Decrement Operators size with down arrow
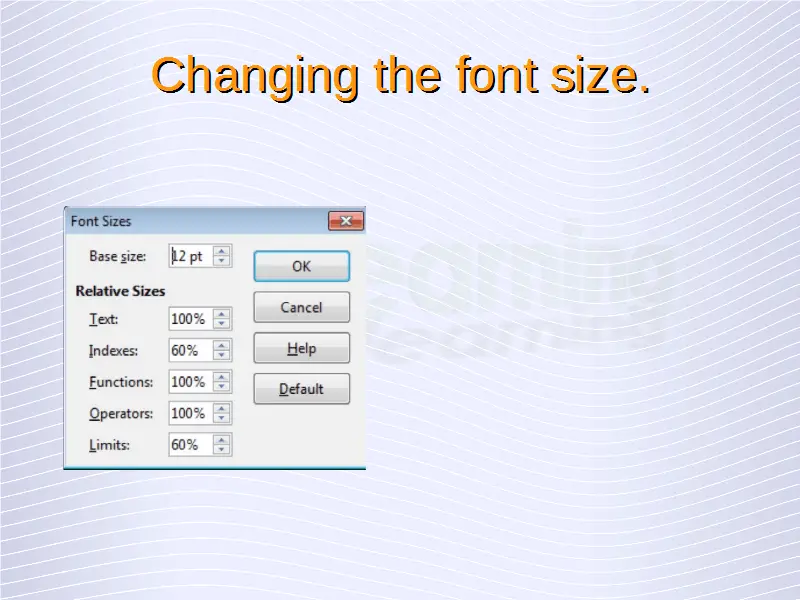This screenshot has width=800, height=600. (222, 419)
